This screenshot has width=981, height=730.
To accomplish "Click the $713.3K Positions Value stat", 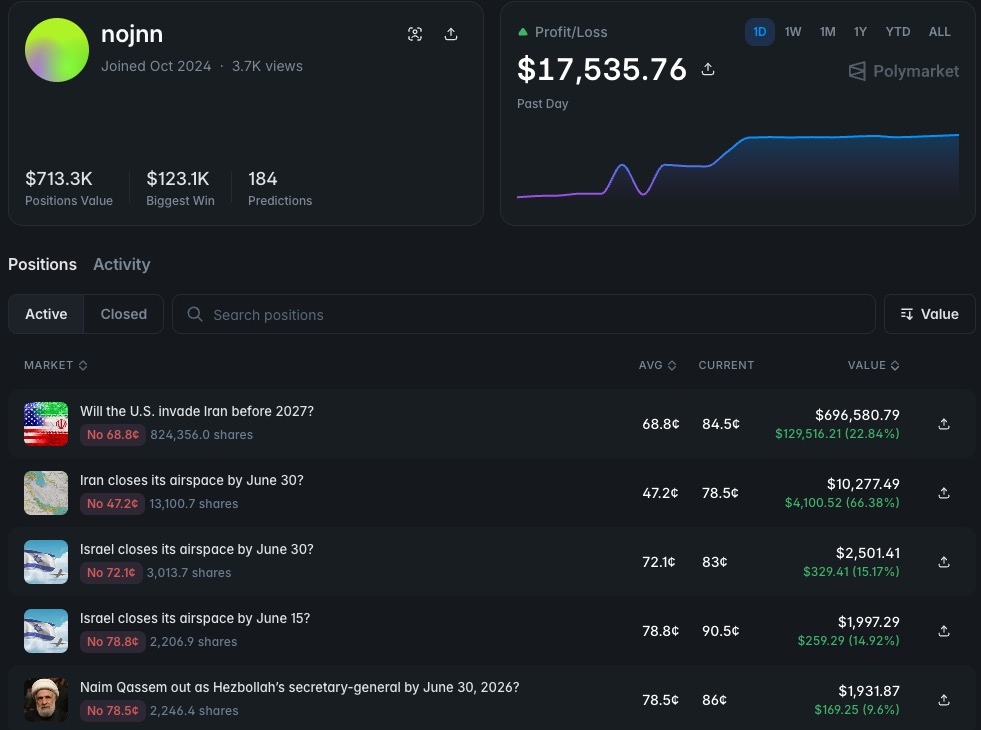I will pos(69,188).
